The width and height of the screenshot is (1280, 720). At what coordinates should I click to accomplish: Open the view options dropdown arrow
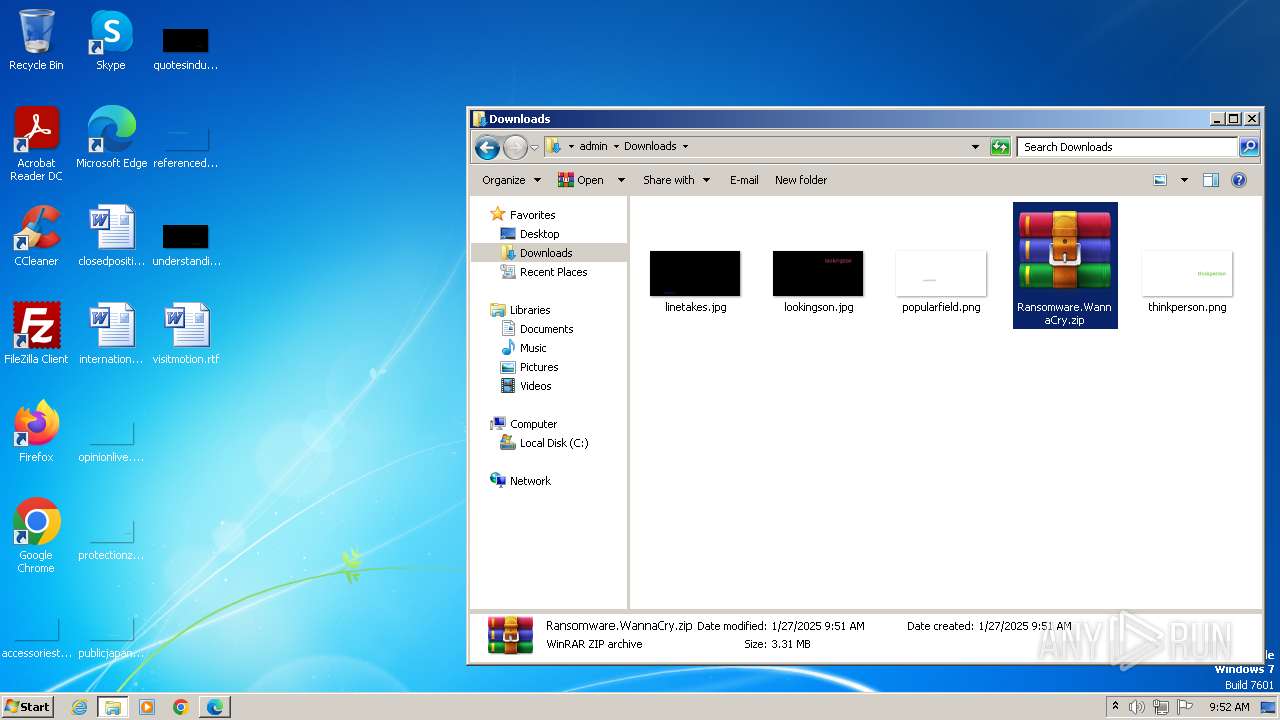pyautogui.click(x=1184, y=180)
